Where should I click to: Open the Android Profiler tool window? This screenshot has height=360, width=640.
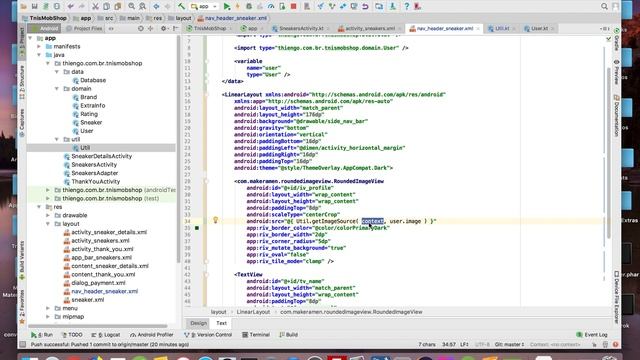[x=152, y=335]
